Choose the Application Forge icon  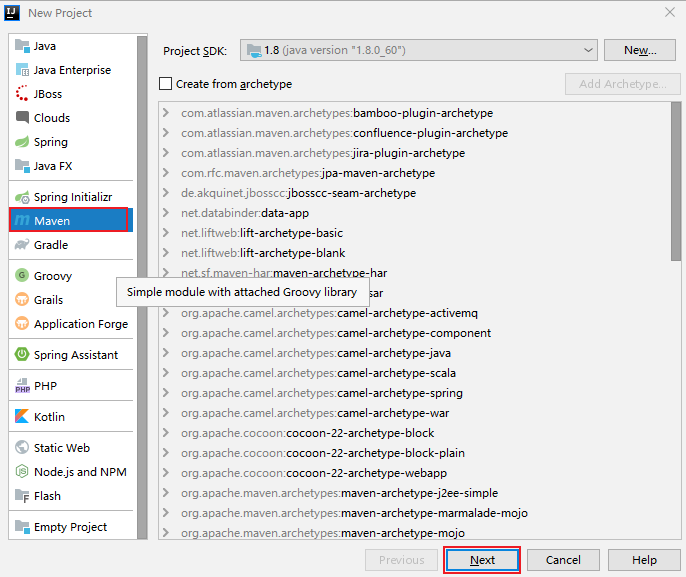click(x=22, y=323)
